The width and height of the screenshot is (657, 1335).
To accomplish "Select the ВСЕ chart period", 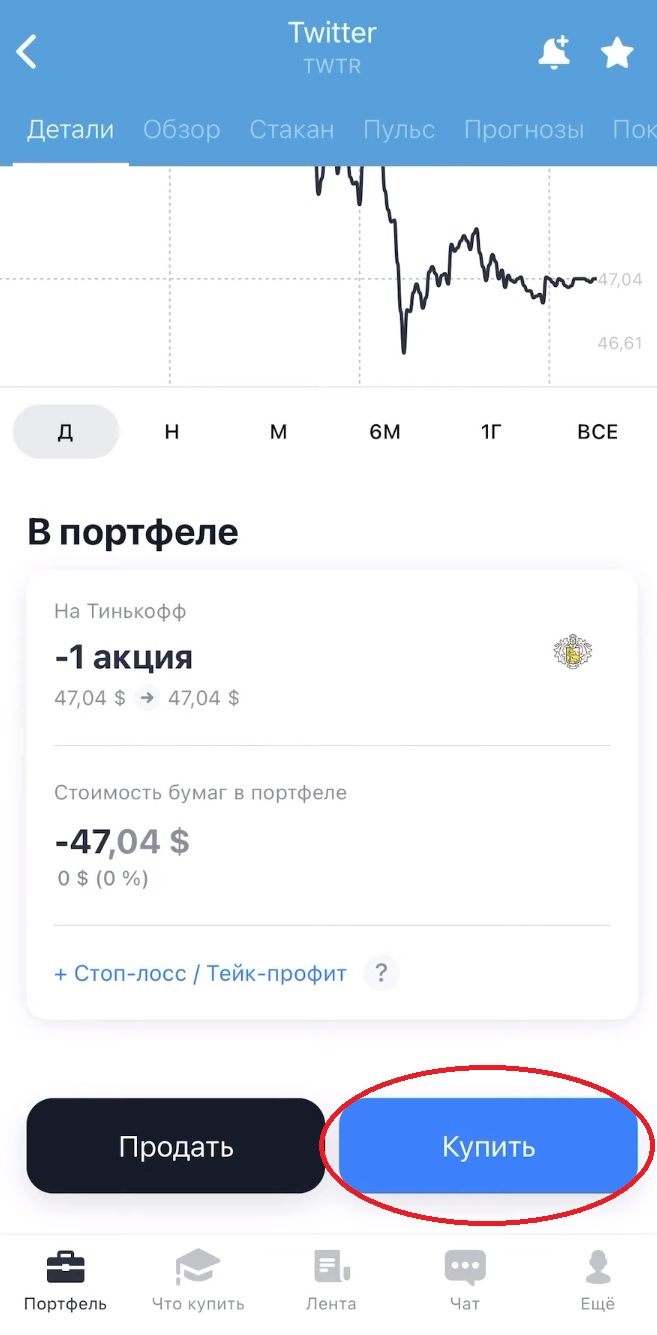I will tap(597, 431).
